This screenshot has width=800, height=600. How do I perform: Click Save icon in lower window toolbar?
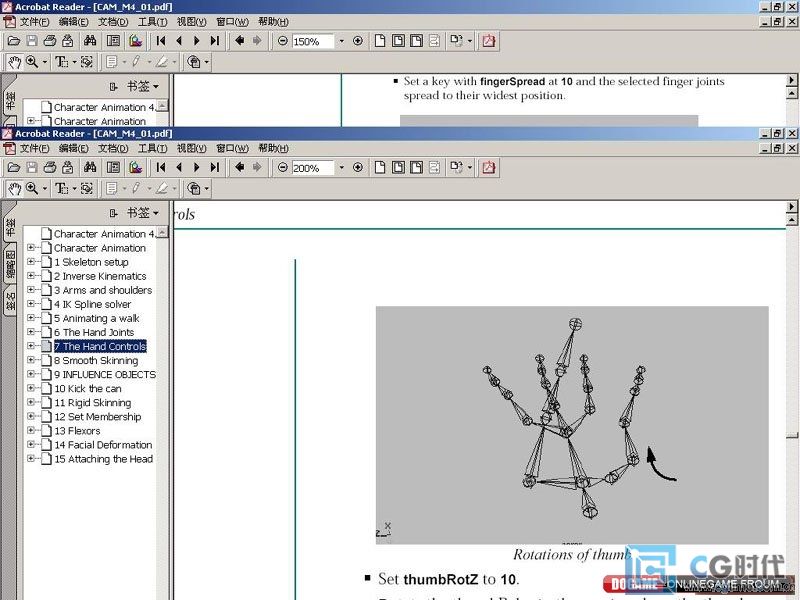tap(32, 167)
